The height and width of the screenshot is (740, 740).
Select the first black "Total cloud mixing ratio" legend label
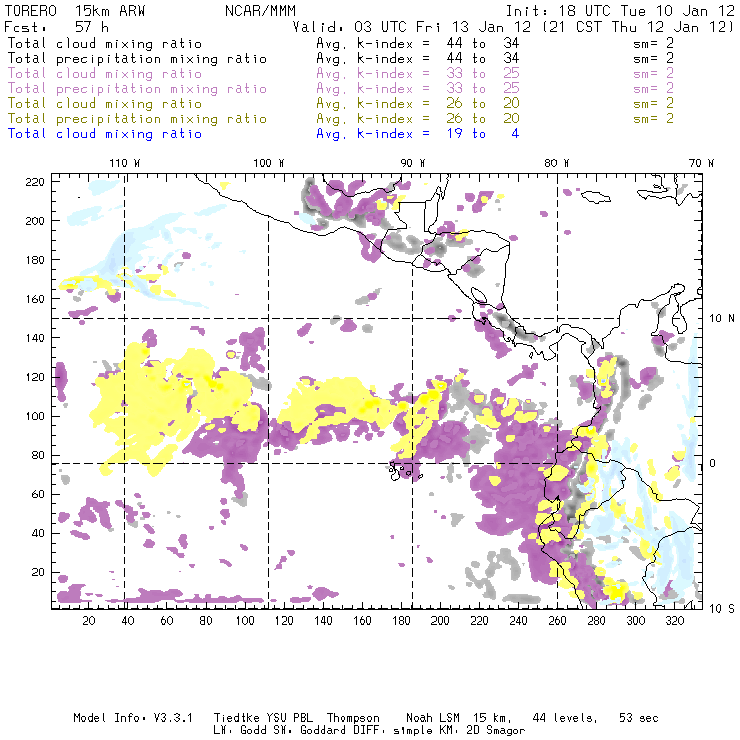point(104,44)
